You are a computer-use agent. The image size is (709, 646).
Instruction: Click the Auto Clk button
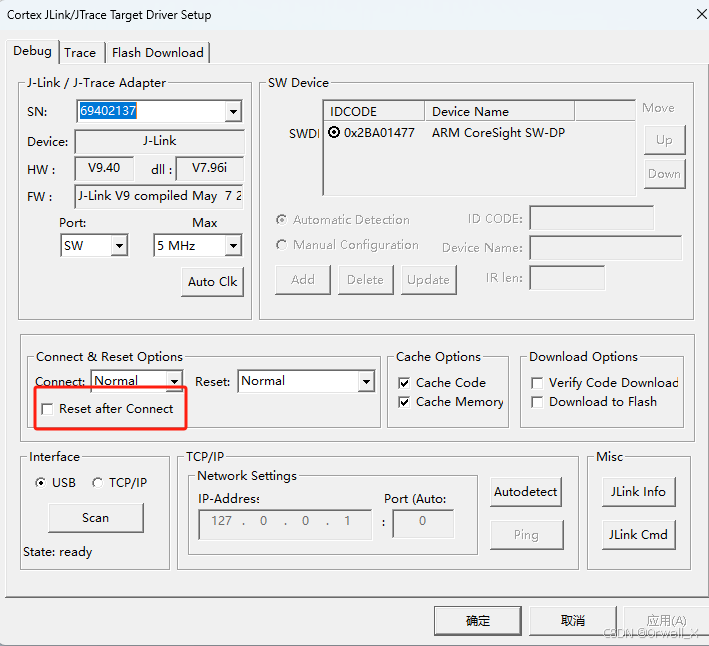coord(213,282)
